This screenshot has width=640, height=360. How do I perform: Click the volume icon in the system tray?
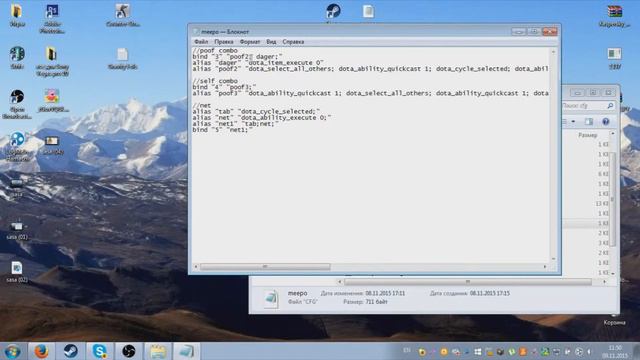pyautogui.click(x=589, y=351)
